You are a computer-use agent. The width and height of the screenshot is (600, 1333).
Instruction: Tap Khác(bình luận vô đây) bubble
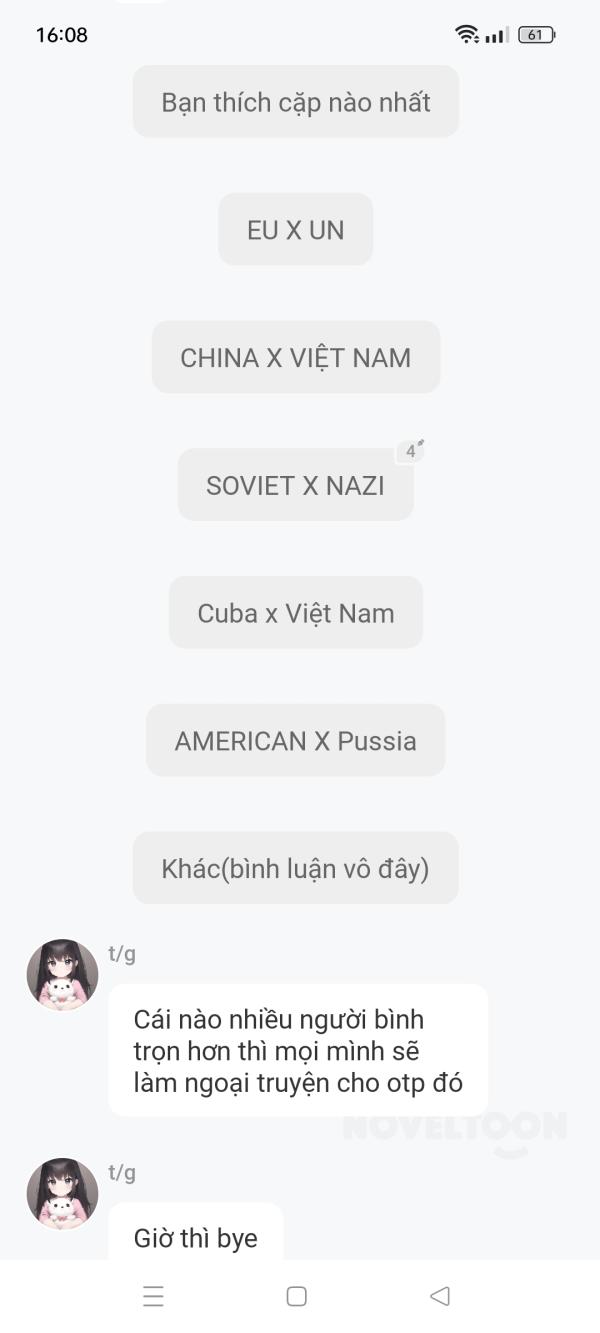(296, 868)
